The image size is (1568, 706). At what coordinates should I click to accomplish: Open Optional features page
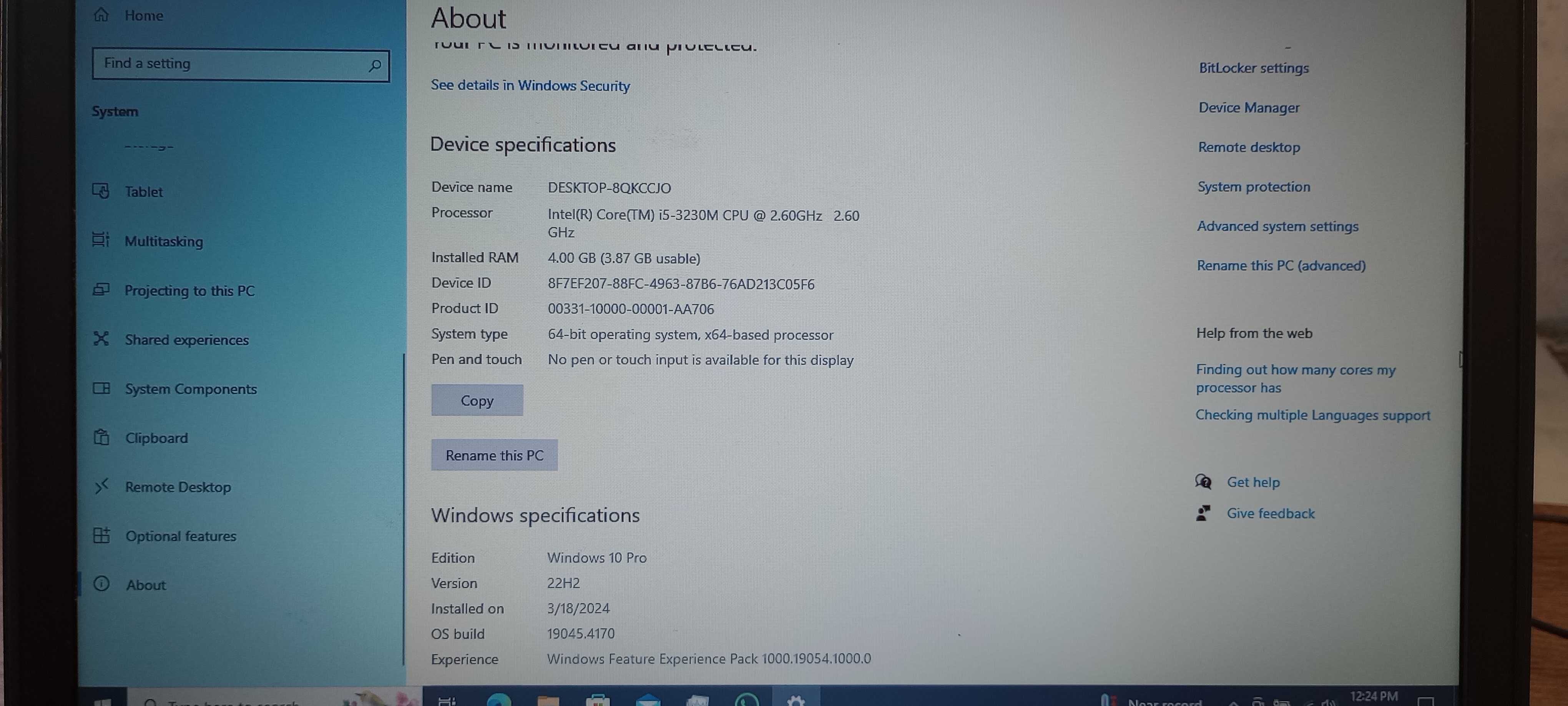[181, 536]
